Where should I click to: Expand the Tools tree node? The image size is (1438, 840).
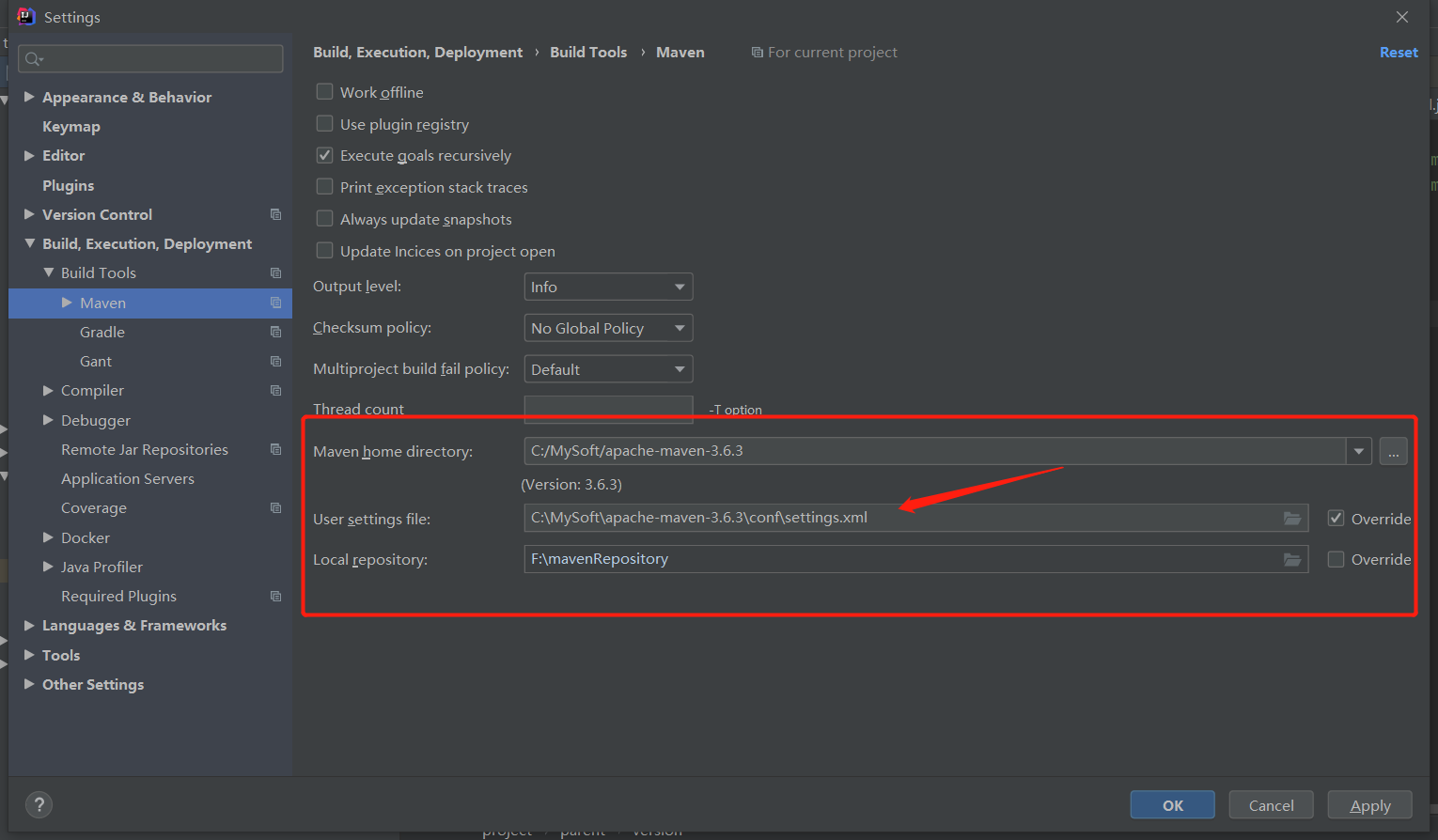tap(29, 655)
